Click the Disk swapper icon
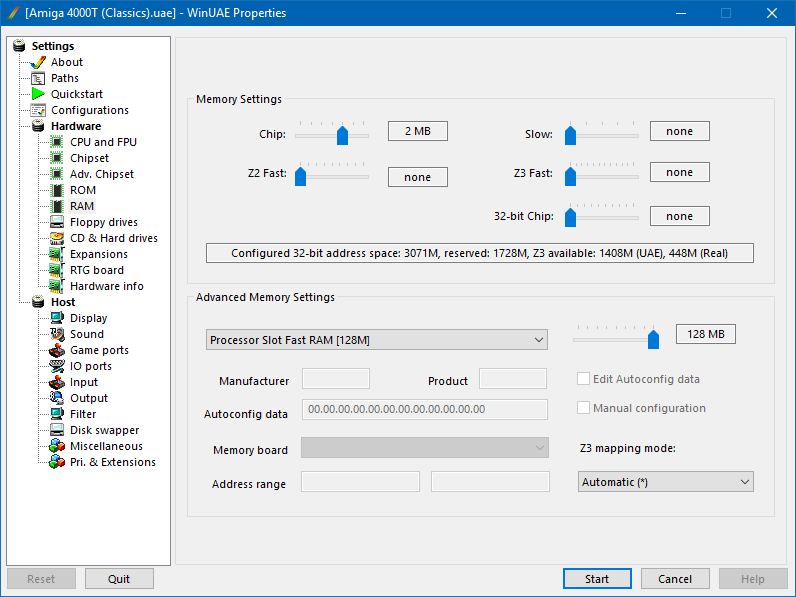This screenshot has width=796, height=597. 57,430
